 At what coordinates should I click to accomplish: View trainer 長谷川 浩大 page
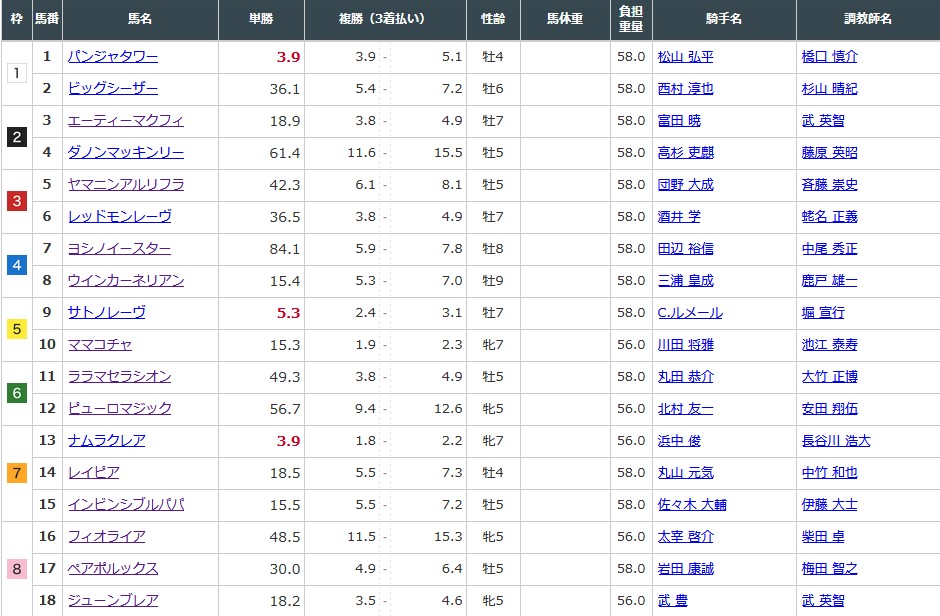point(836,441)
